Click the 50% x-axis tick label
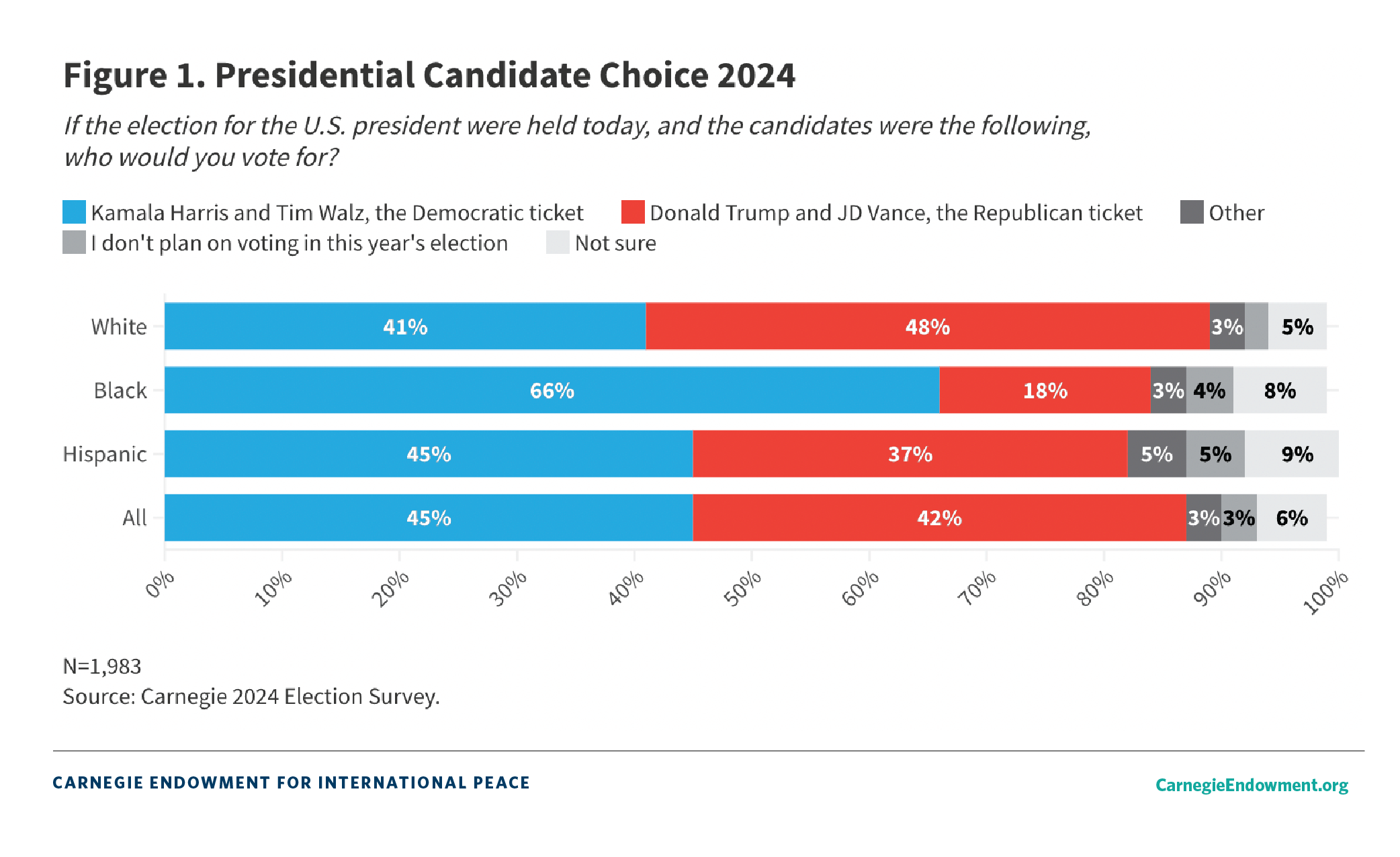Screen dimensions: 1400x857 742,588
